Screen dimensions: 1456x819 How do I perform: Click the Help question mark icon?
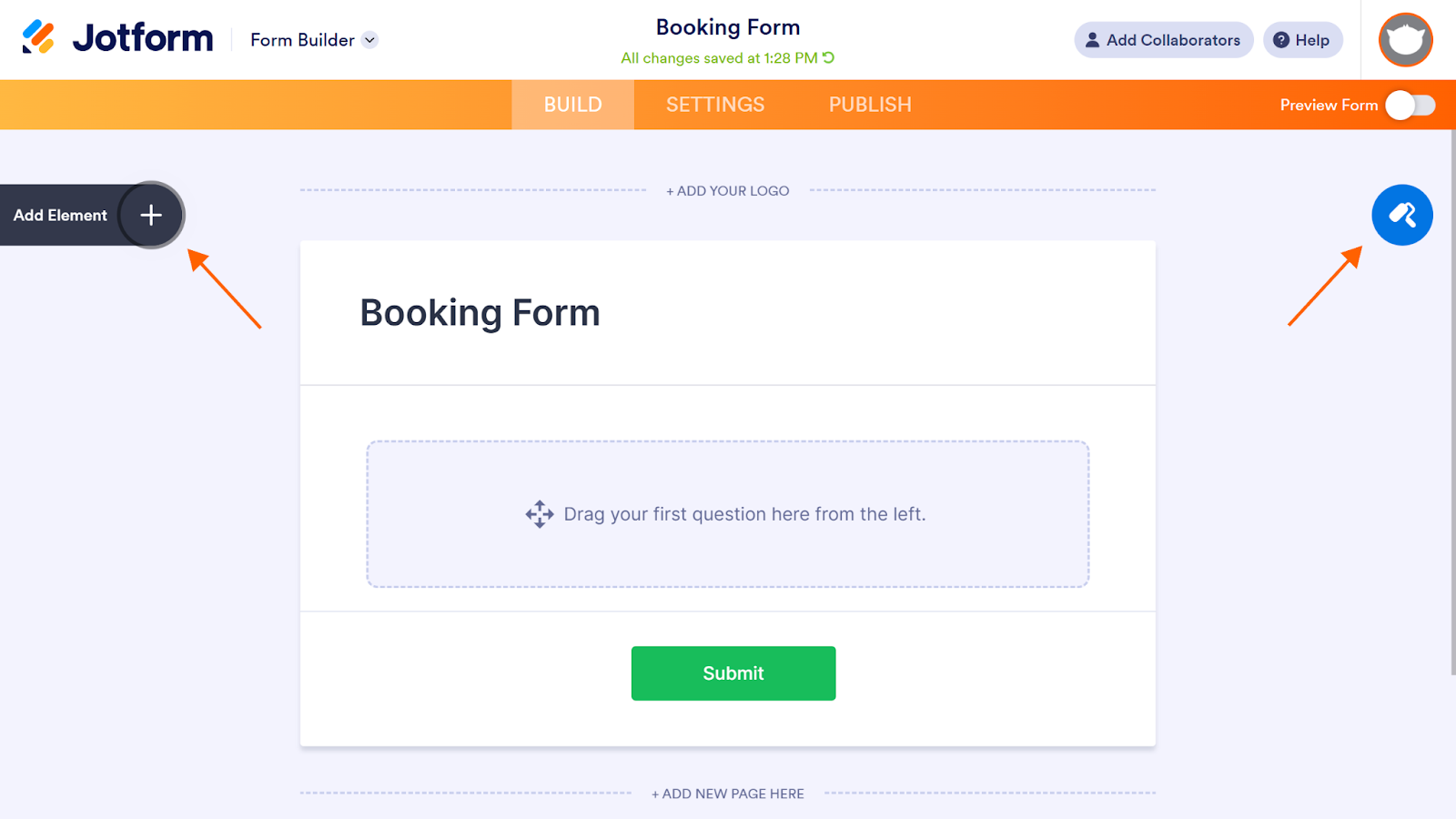click(x=1281, y=40)
